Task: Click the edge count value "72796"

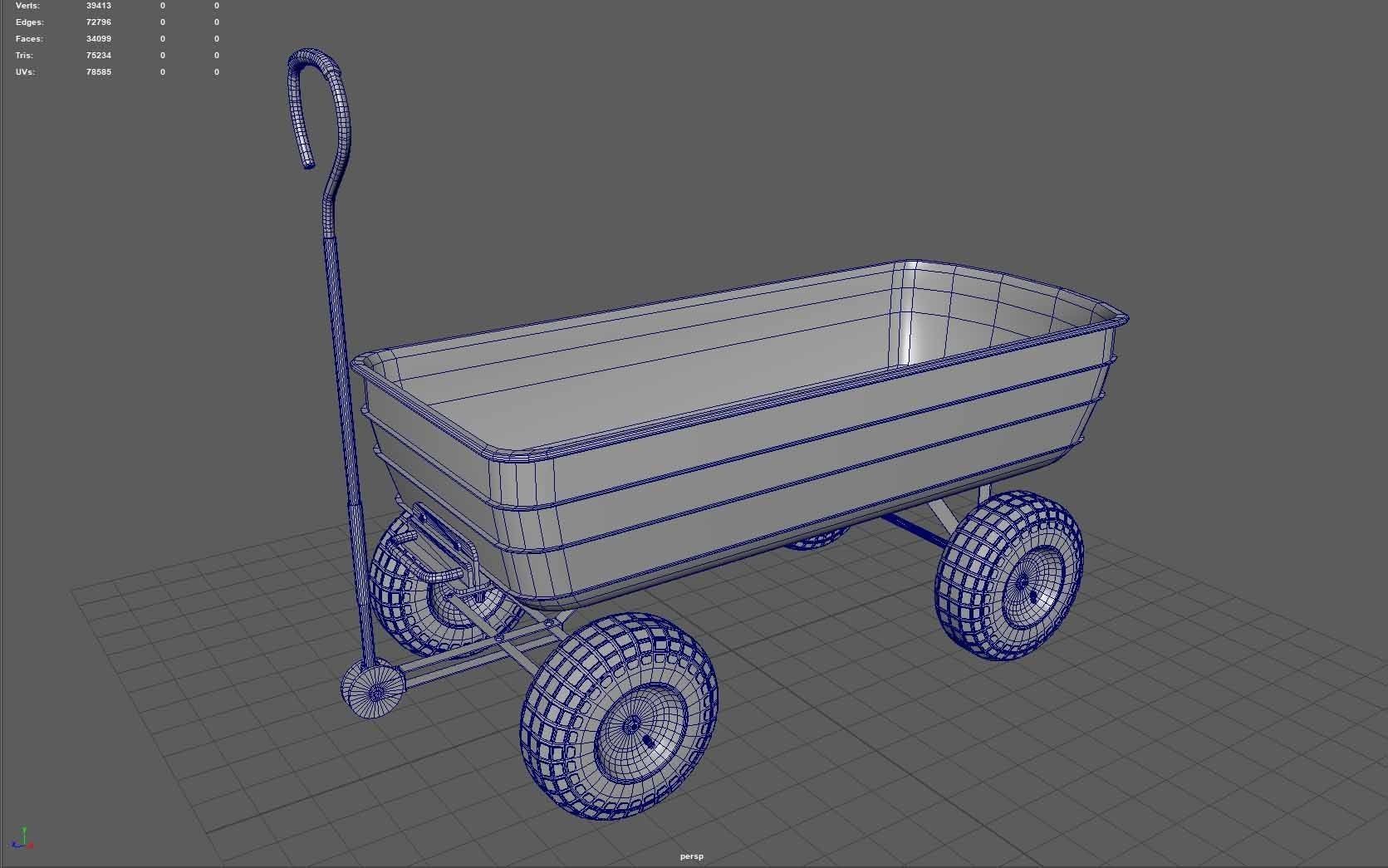Action: (x=98, y=22)
